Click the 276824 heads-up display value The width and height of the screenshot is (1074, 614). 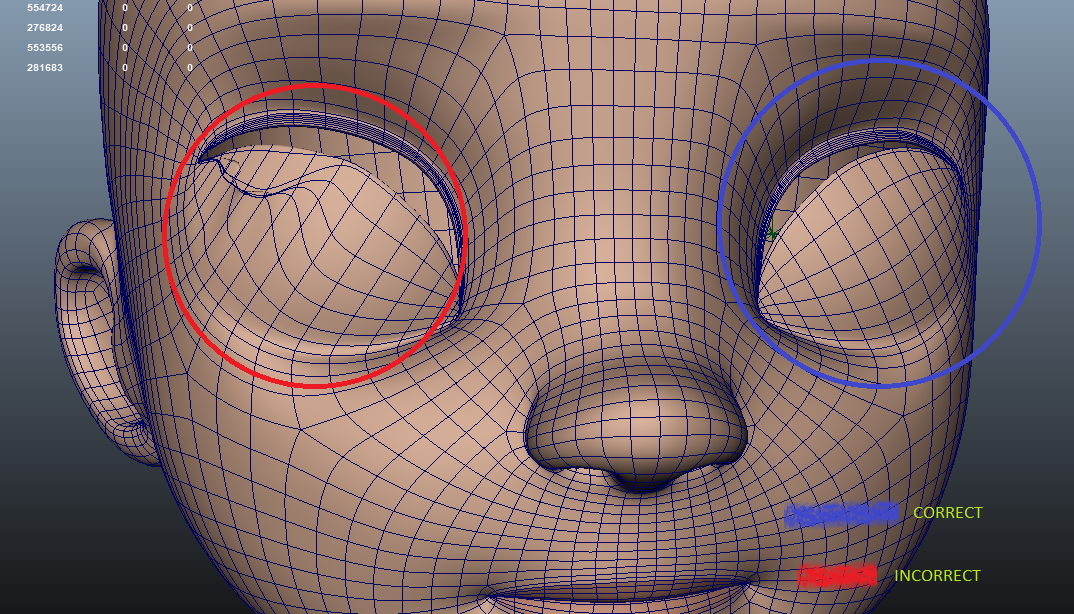[45, 27]
